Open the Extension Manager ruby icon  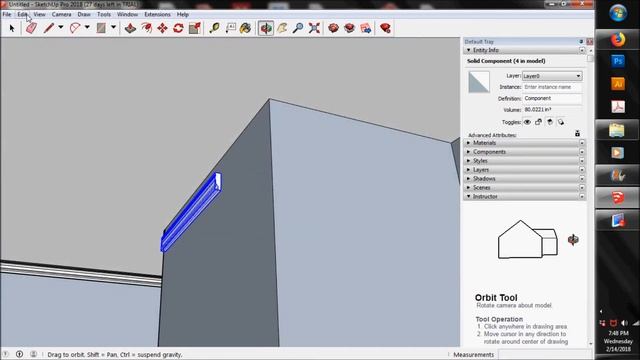coord(385,28)
